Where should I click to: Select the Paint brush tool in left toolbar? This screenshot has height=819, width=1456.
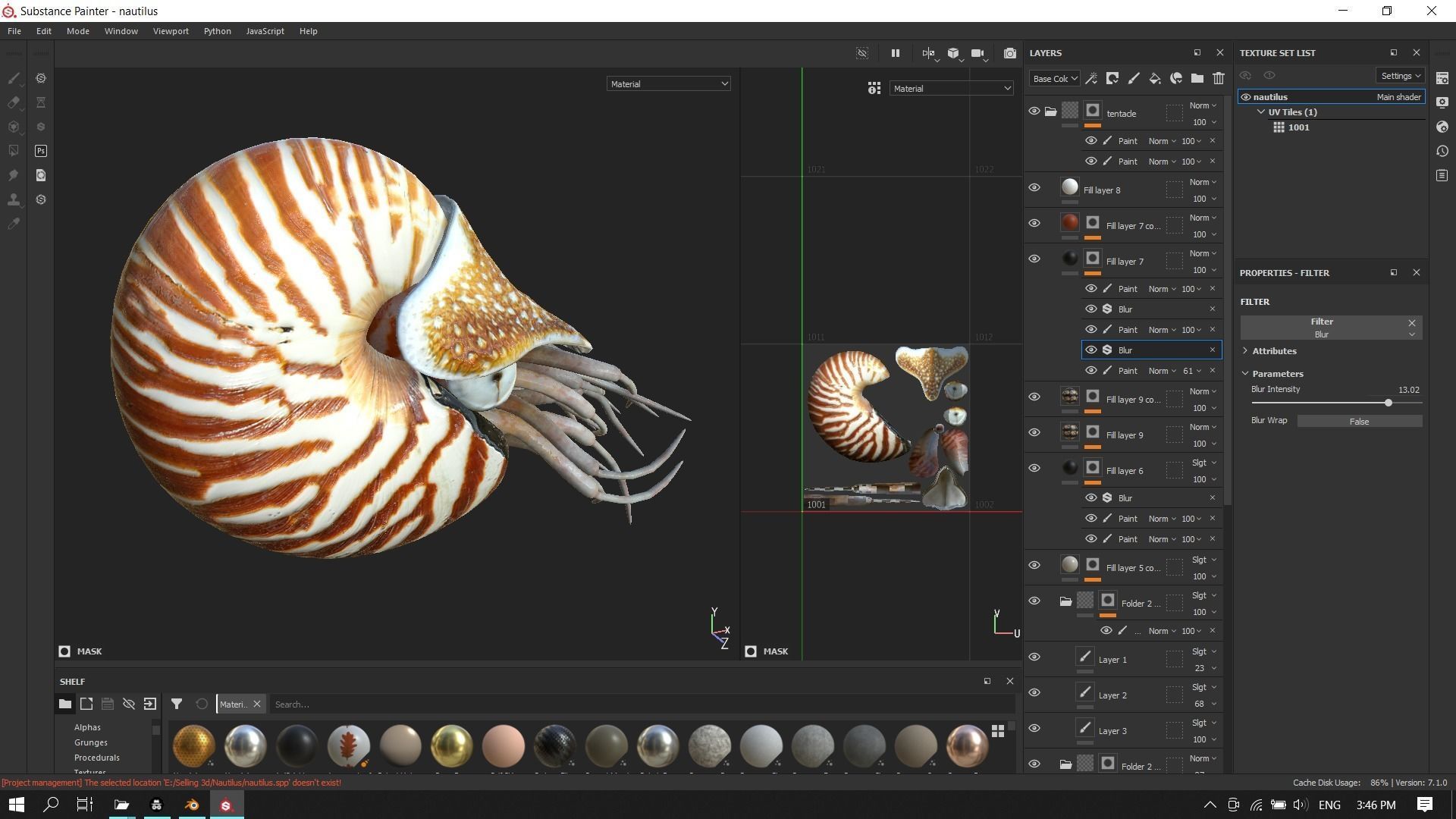pyautogui.click(x=14, y=78)
